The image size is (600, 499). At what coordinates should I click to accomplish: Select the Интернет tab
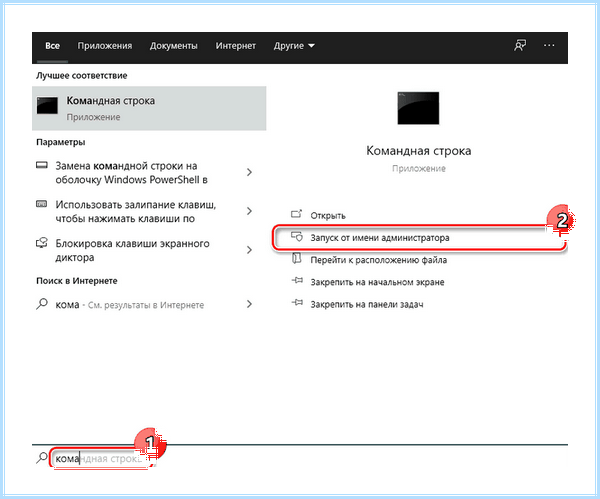[236, 46]
